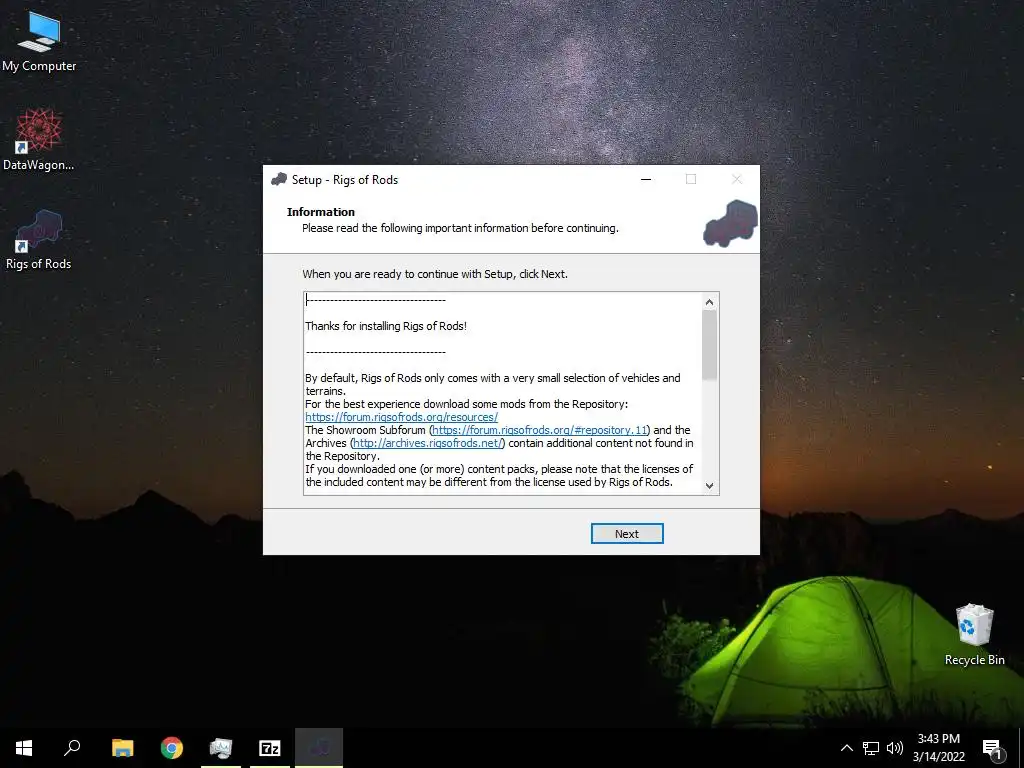Viewport: 1024px width, 768px height.
Task: Open the archives.rigsofrods.net link
Action: (x=428, y=443)
